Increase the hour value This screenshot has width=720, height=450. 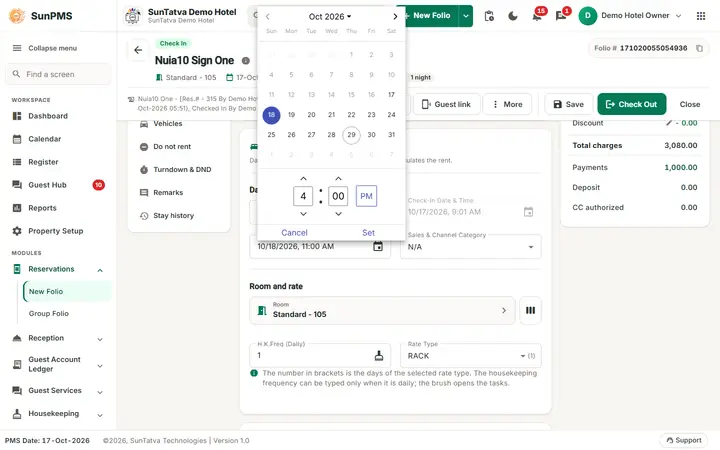pos(303,179)
